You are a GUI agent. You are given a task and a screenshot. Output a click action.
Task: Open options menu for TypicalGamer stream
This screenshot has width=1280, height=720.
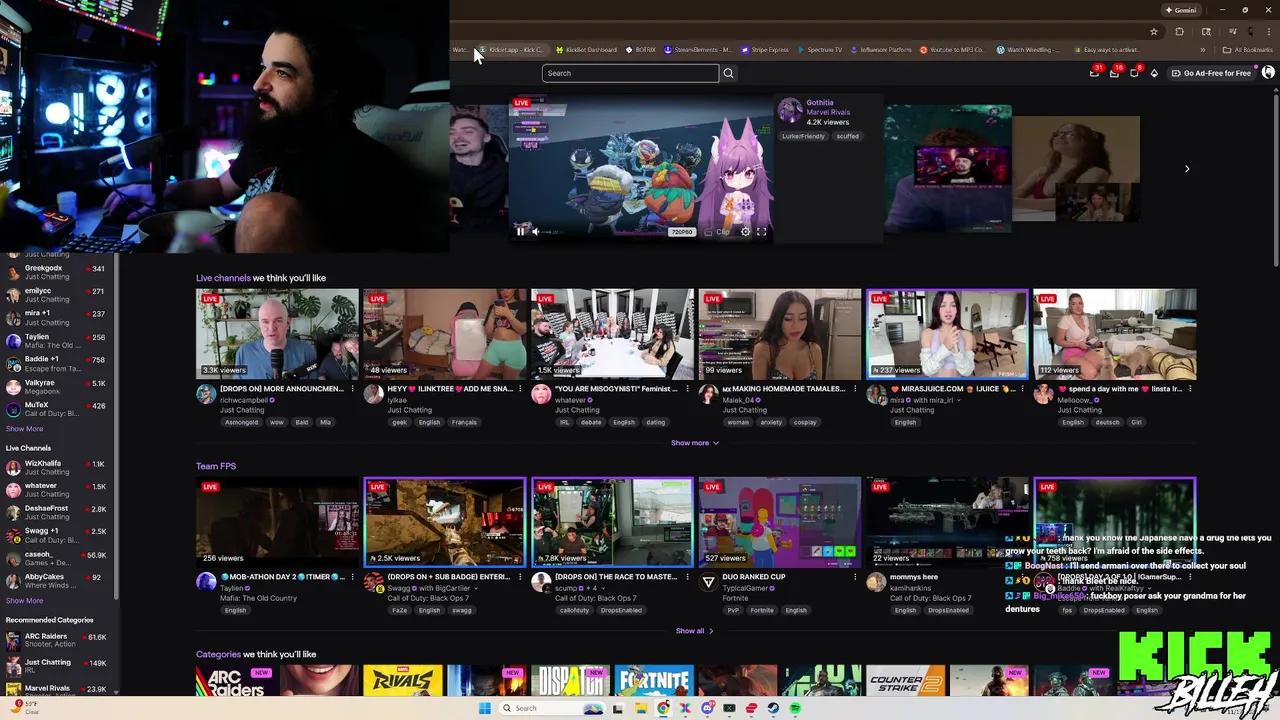click(x=854, y=577)
